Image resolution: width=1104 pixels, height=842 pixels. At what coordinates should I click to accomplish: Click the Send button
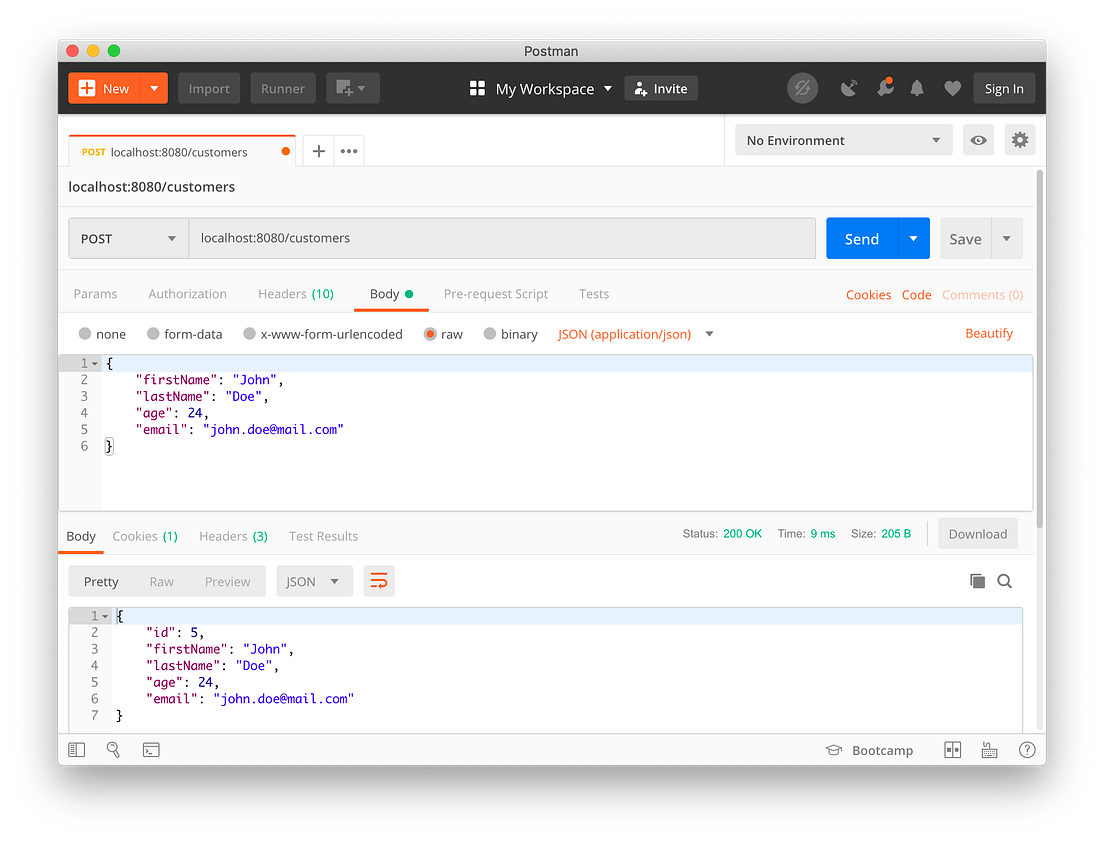(x=861, y=238)
